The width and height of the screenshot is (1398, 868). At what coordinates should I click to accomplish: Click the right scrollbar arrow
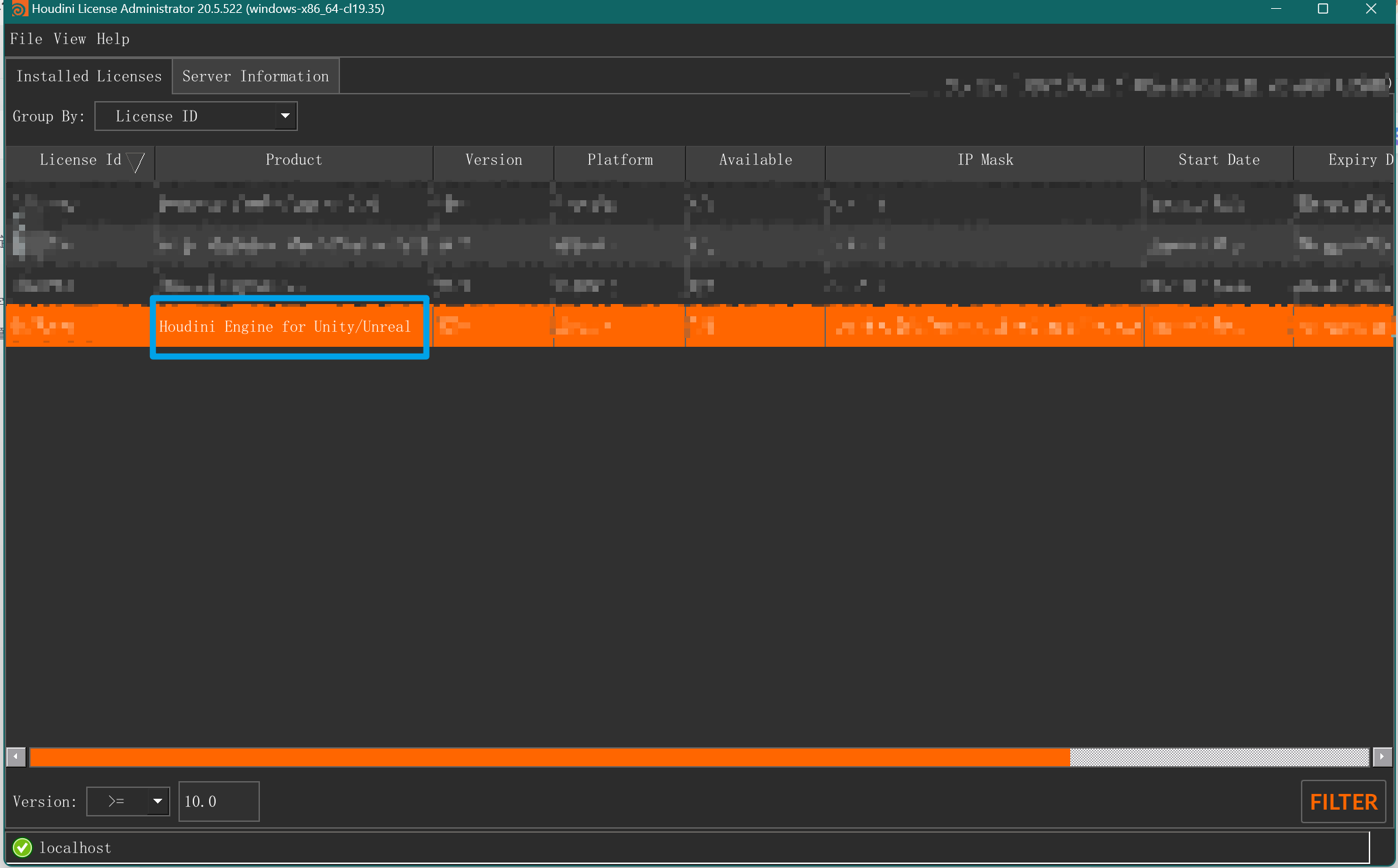tap(1382, 757)
